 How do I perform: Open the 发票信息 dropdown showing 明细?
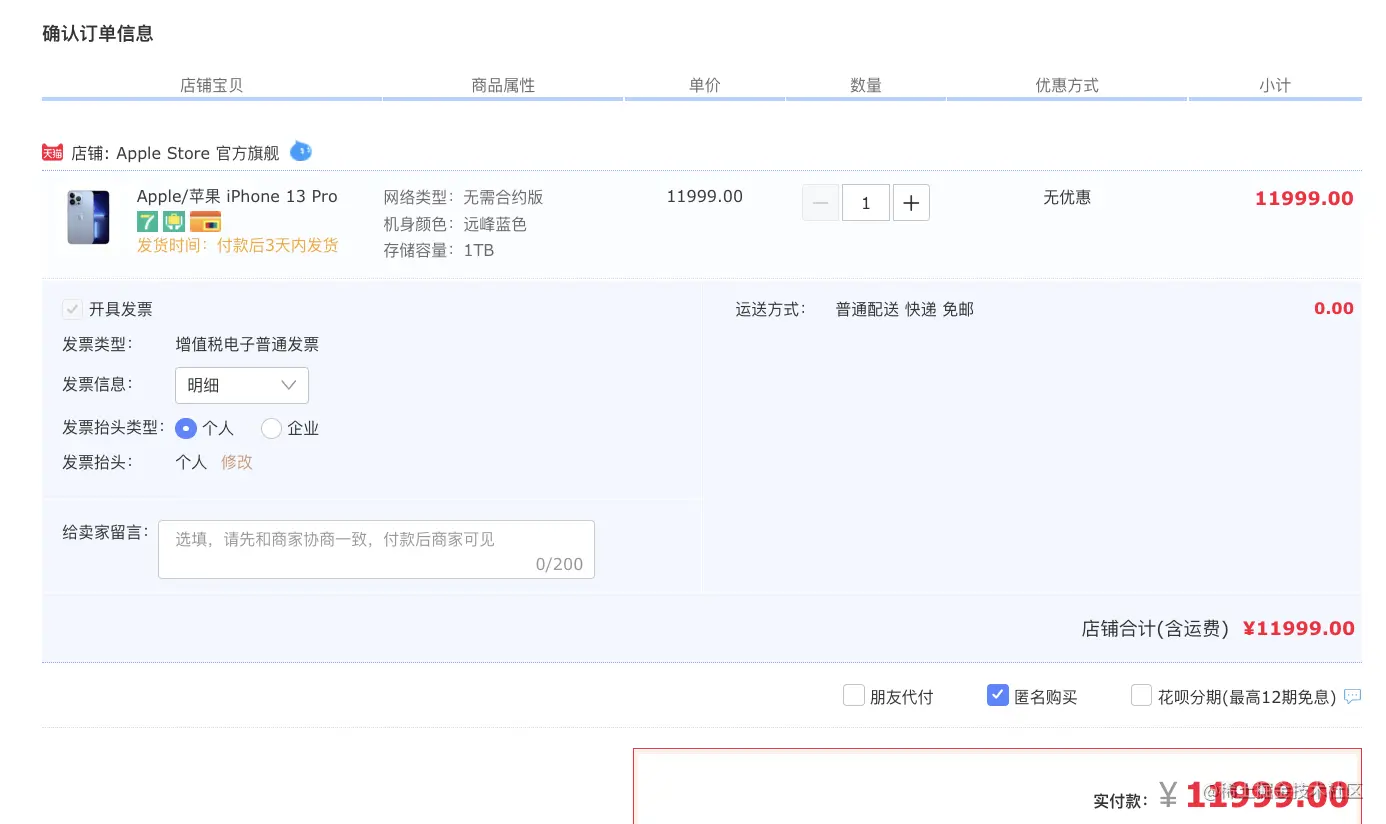[242, 385]
